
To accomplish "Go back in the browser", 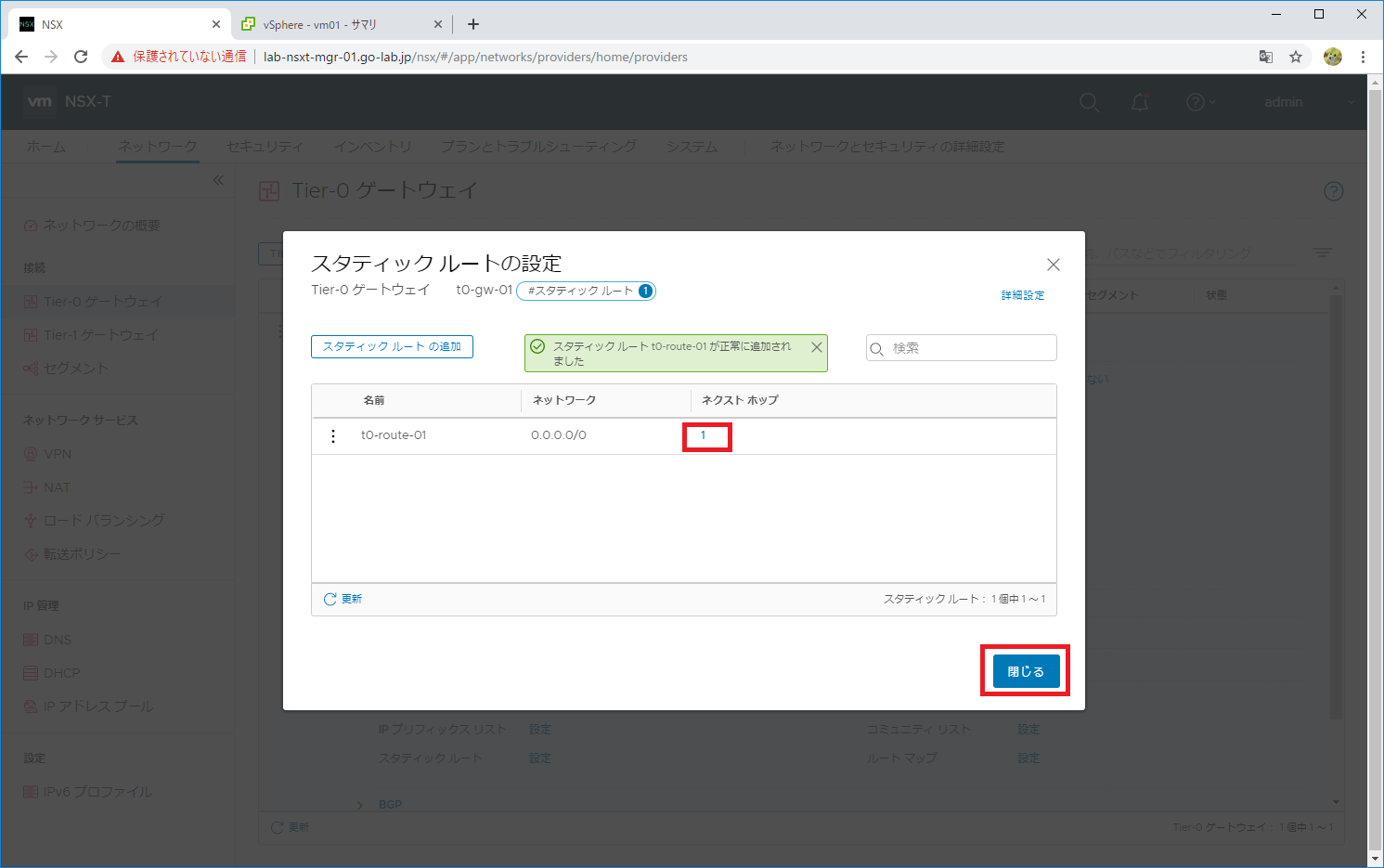I will click(x=21, y=57).
